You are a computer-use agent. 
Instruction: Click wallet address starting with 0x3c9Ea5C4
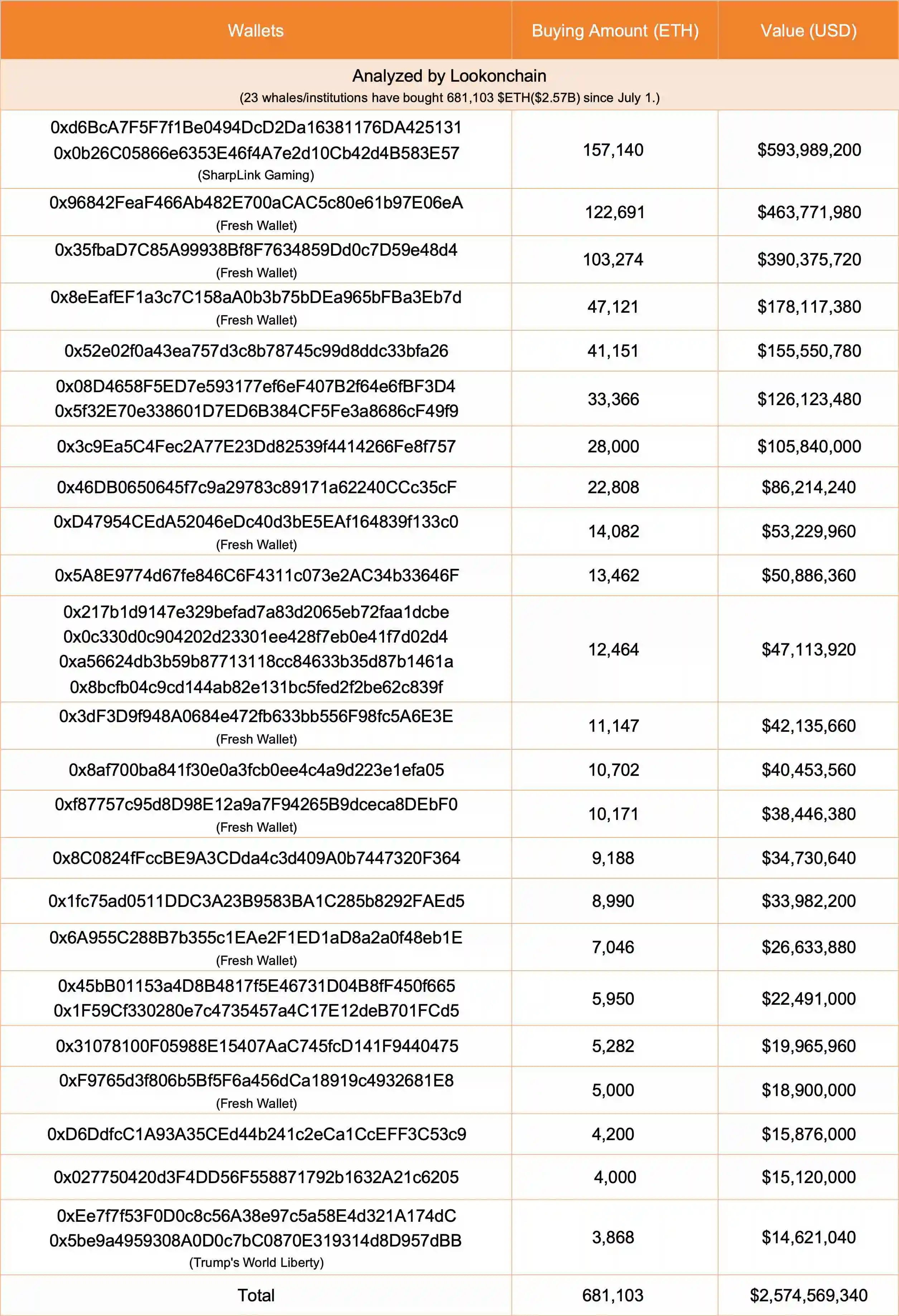tap(256, 447)
